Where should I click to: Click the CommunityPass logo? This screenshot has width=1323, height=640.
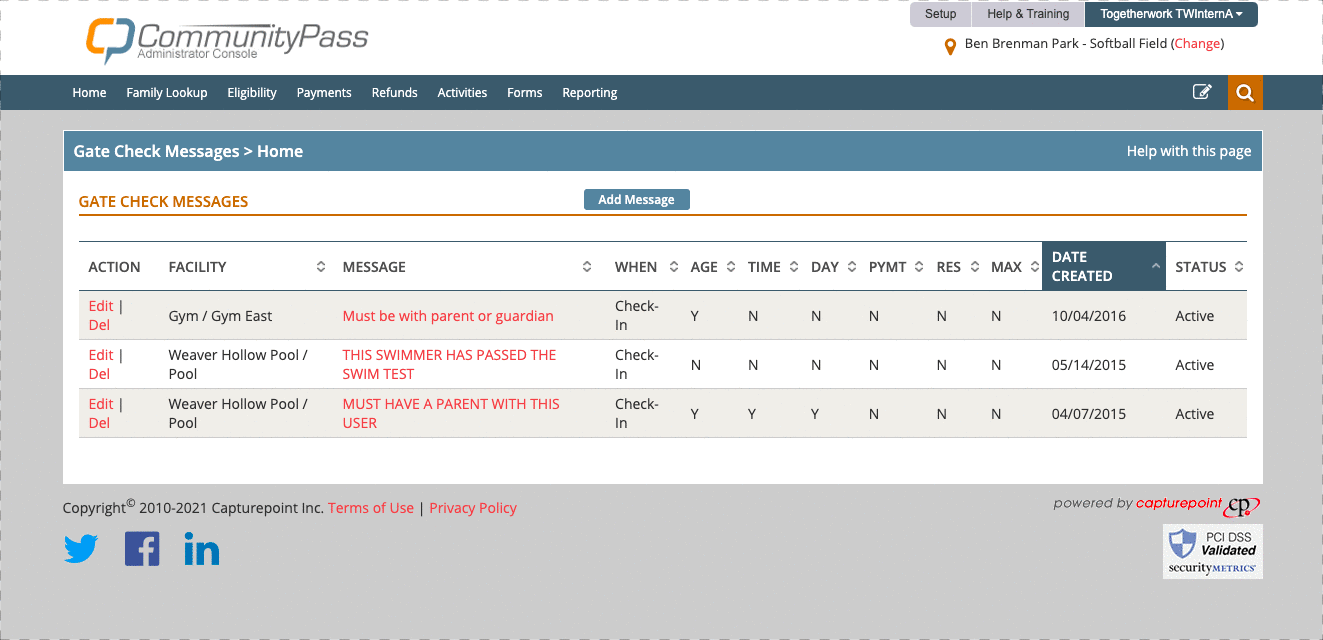tap(227, 41)
